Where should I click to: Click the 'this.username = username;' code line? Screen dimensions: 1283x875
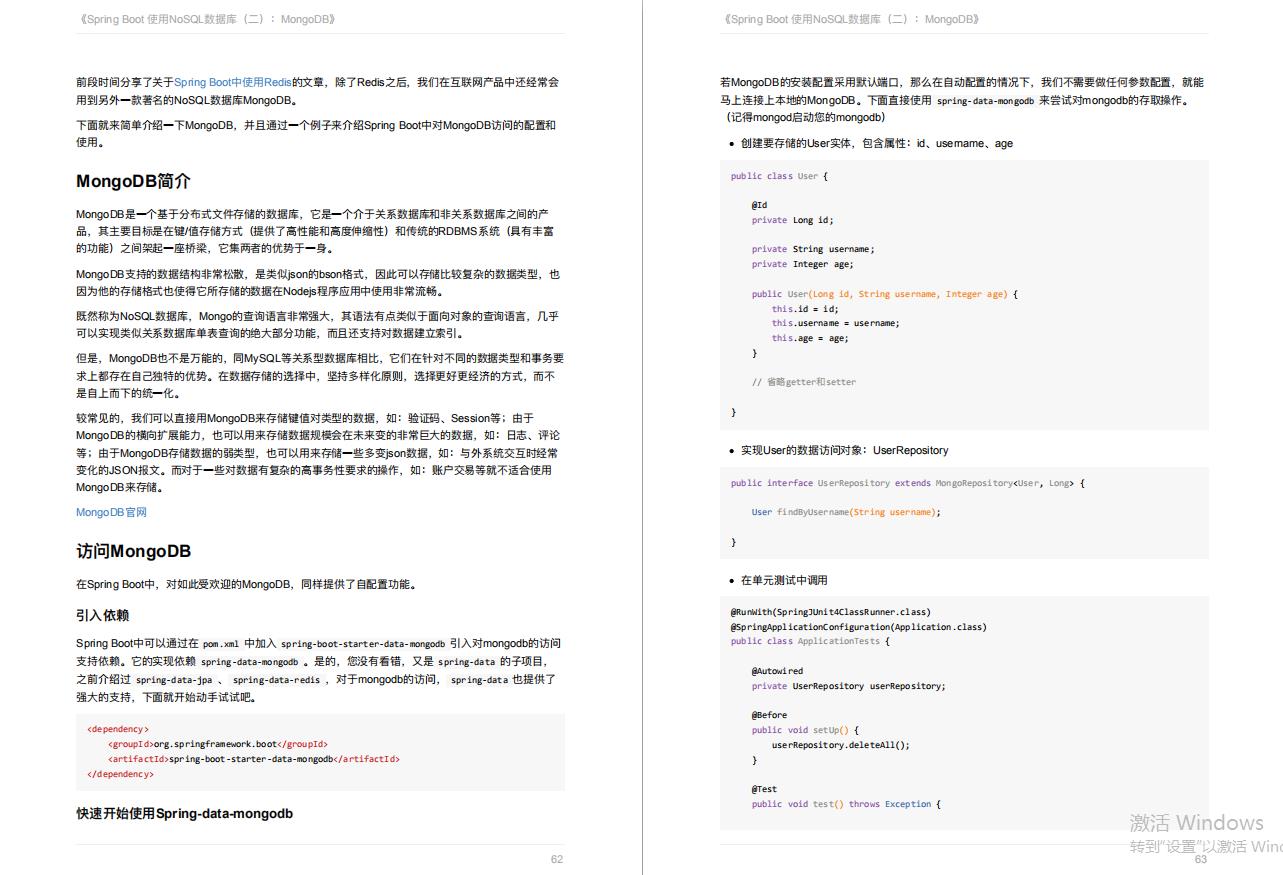[835, 323]
